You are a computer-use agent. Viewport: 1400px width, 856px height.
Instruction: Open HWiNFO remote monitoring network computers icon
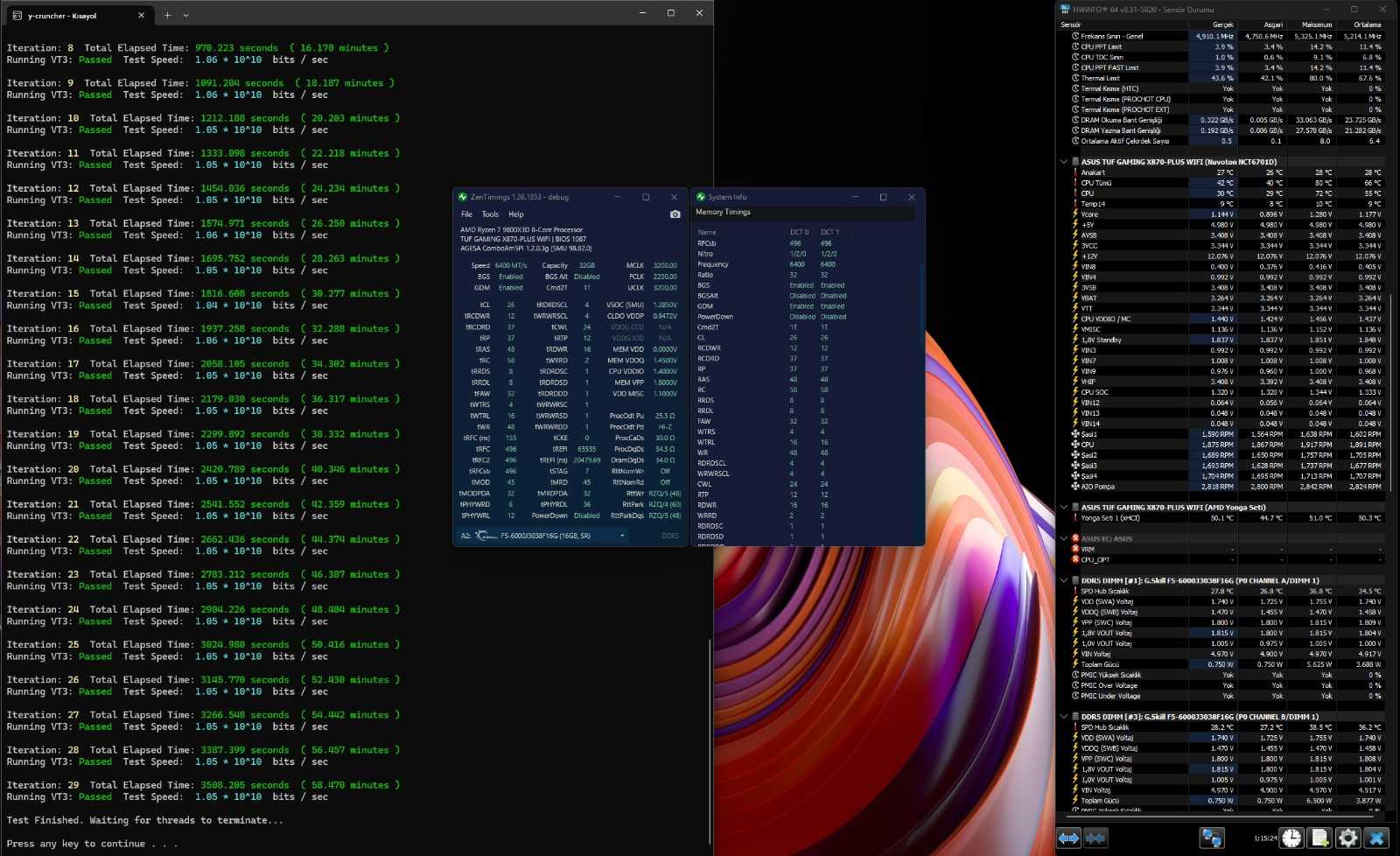1211,838
